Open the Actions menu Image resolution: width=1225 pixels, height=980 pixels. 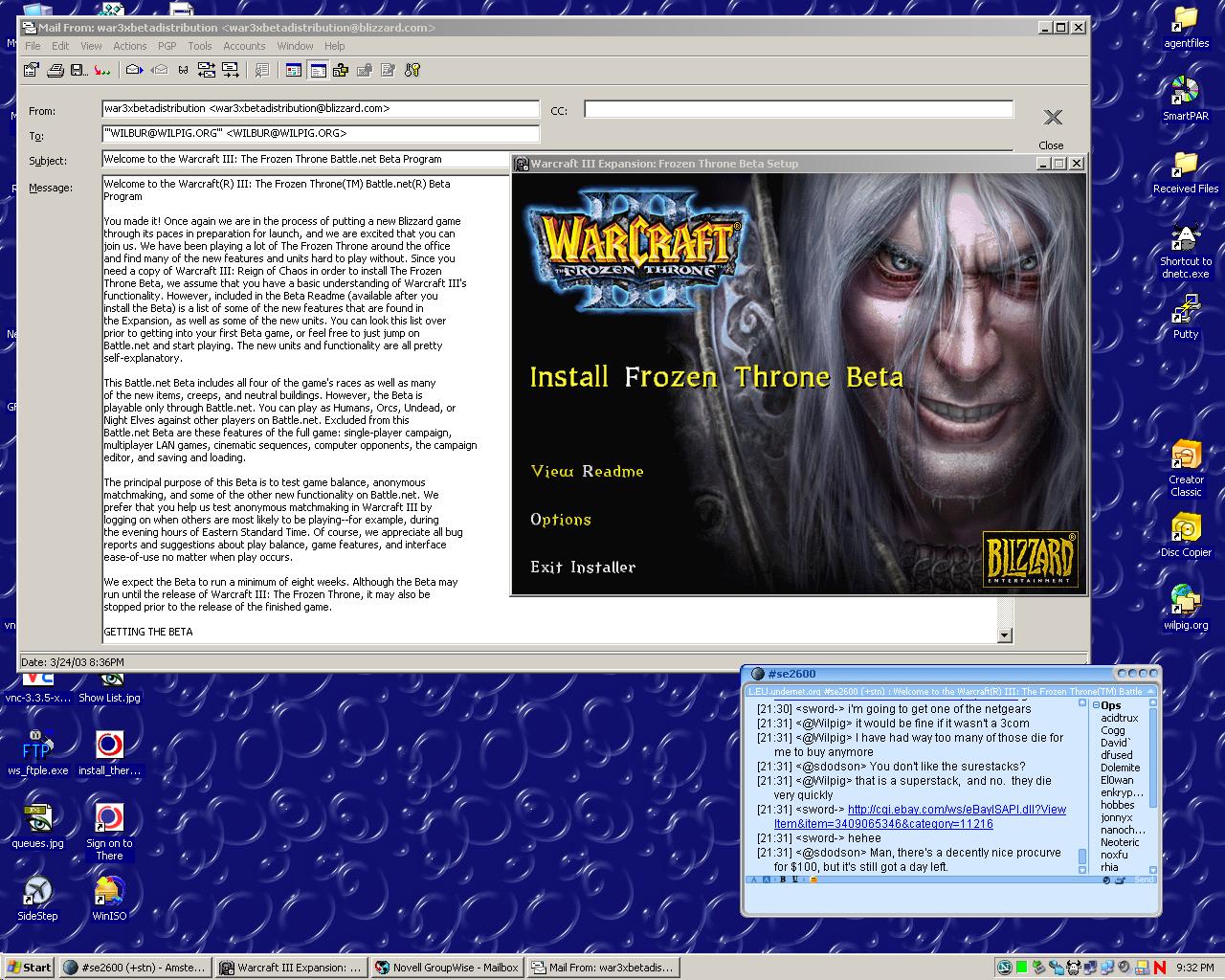pyautogui.click(x=130, y=46)
